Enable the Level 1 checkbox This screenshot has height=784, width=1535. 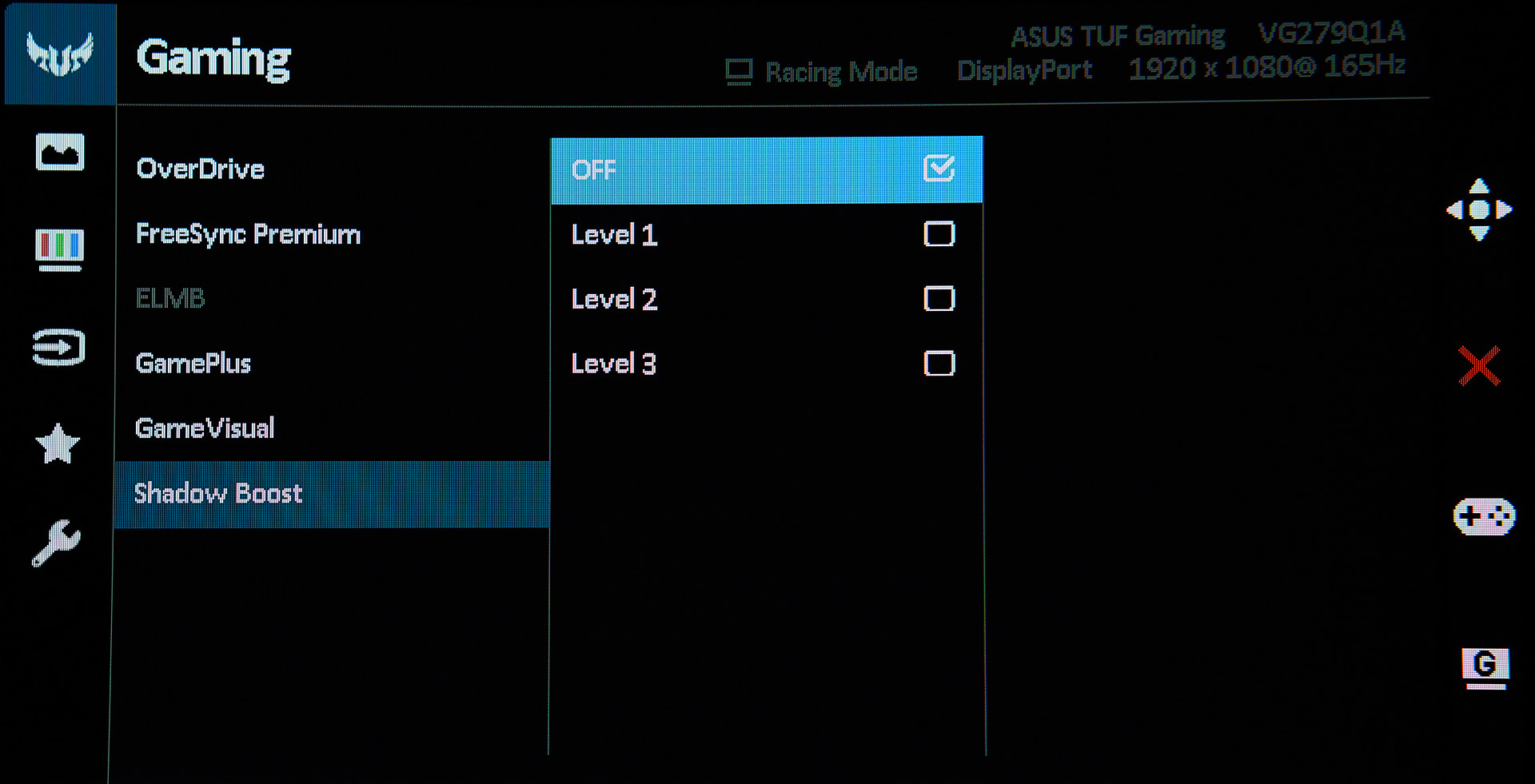point(939,234)
